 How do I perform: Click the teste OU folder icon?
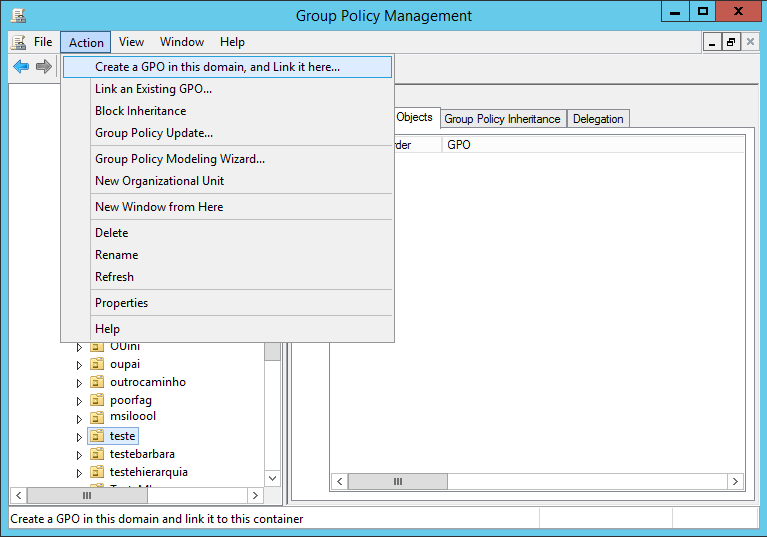click(x=97, y=436)
